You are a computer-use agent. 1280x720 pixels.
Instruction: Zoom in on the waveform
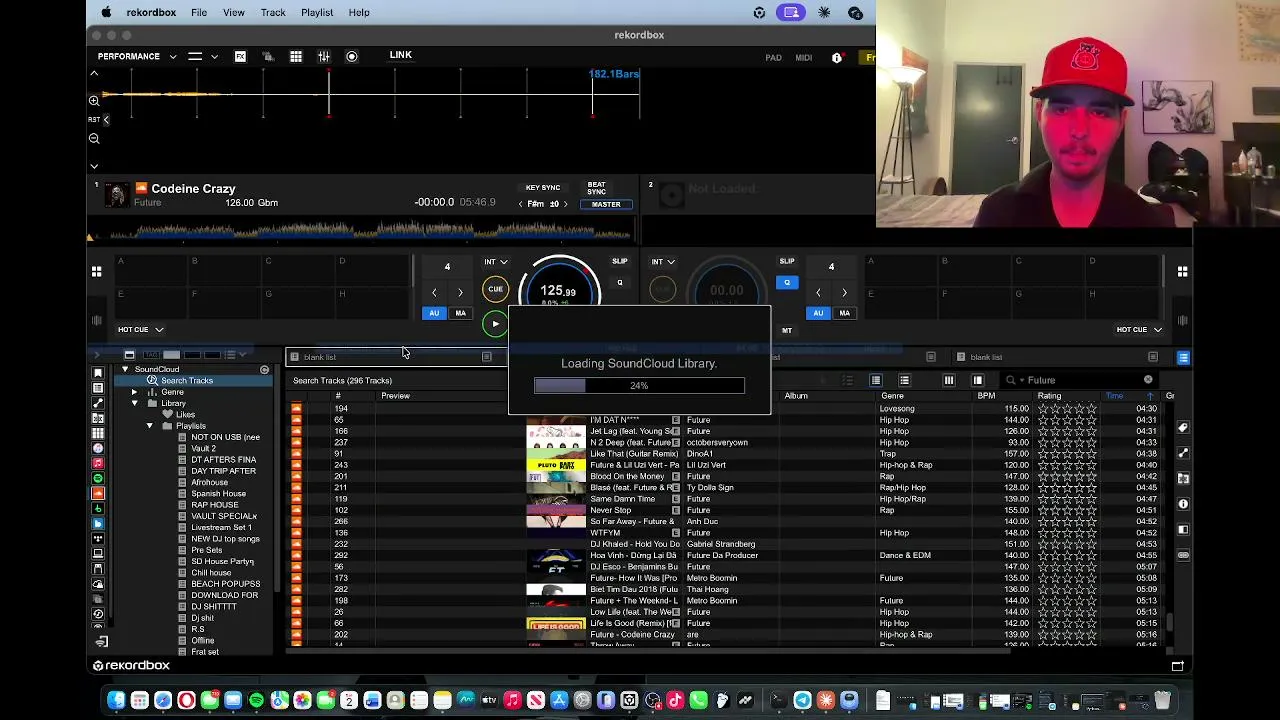pos(94,101)
